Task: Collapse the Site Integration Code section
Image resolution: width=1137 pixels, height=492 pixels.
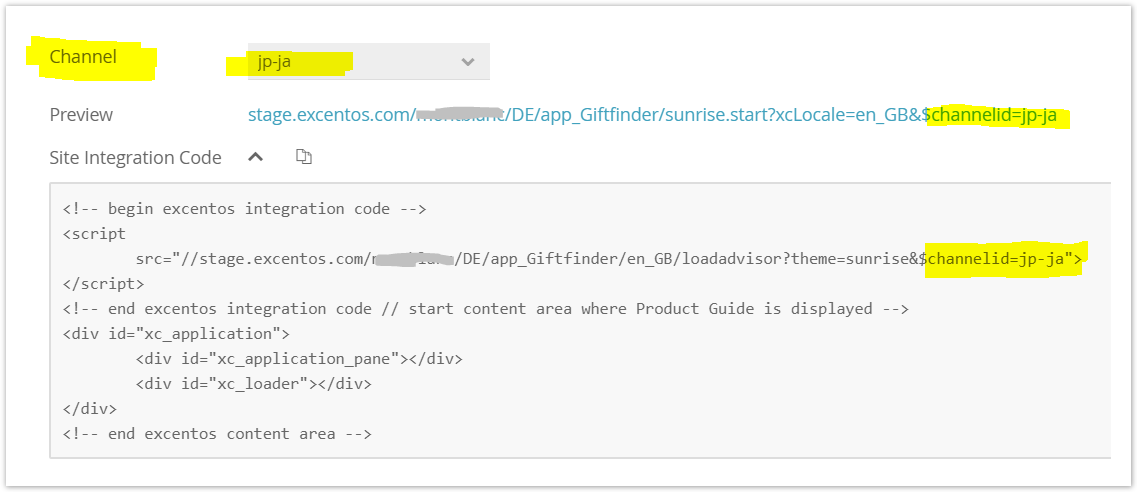Action: tap(255, 157)
